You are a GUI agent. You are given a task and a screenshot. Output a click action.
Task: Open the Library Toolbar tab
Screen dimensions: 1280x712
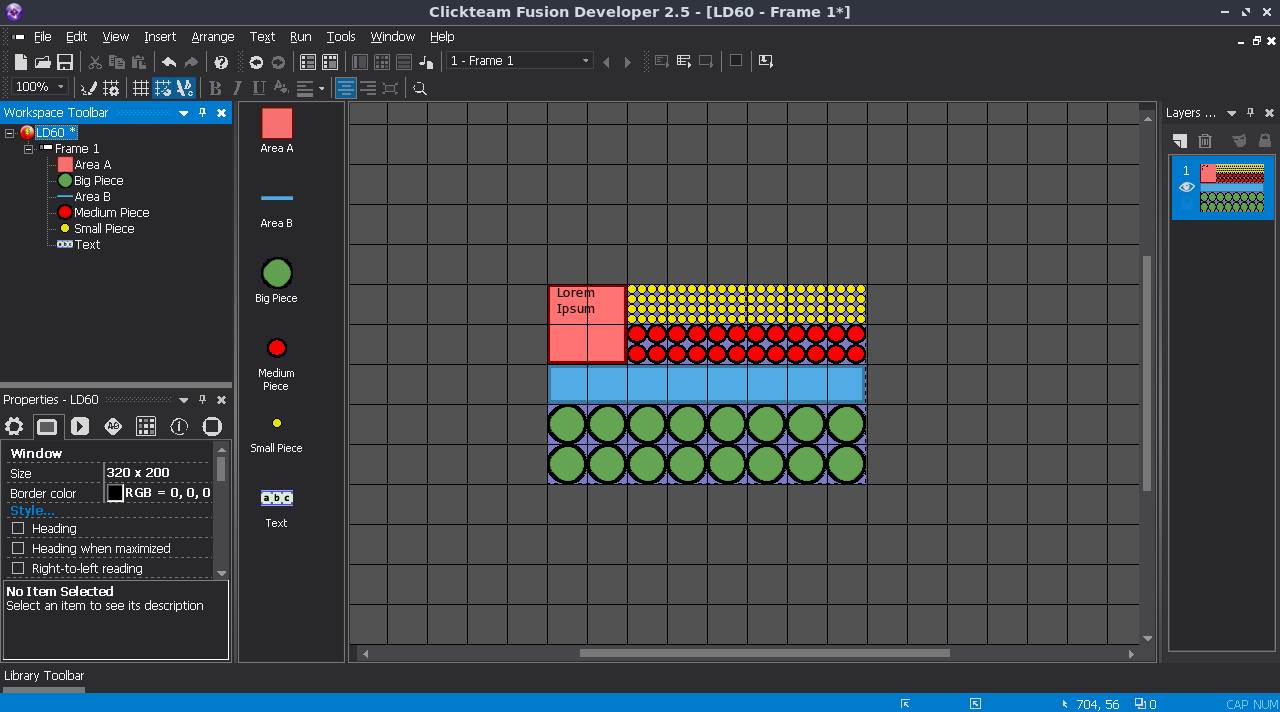coord(44,676)
